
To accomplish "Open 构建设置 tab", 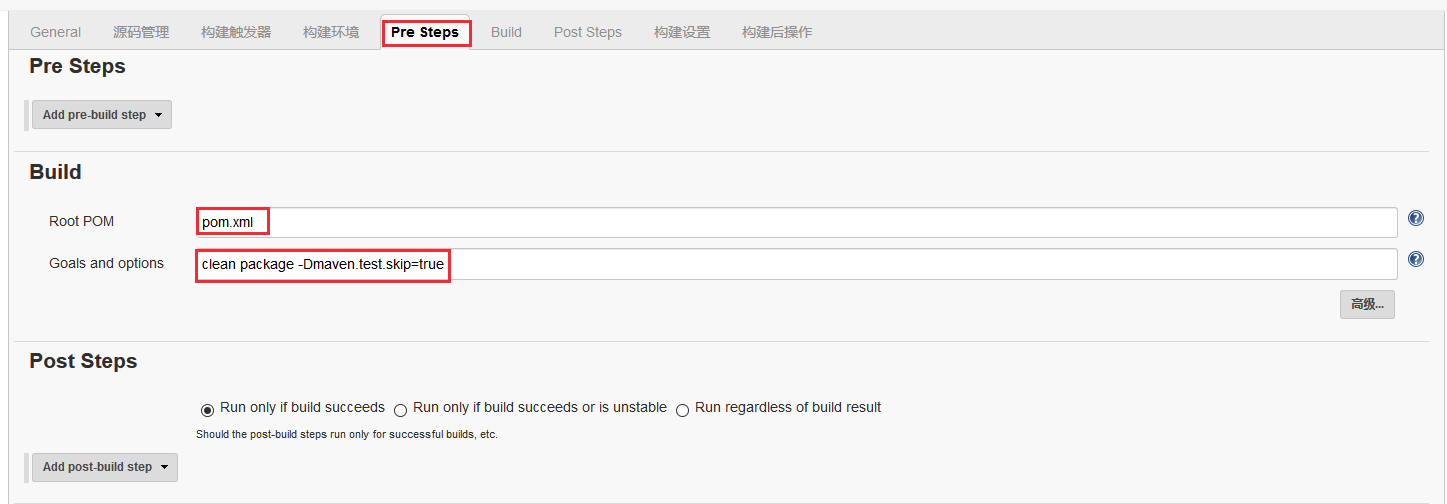I will click(682, 32).
